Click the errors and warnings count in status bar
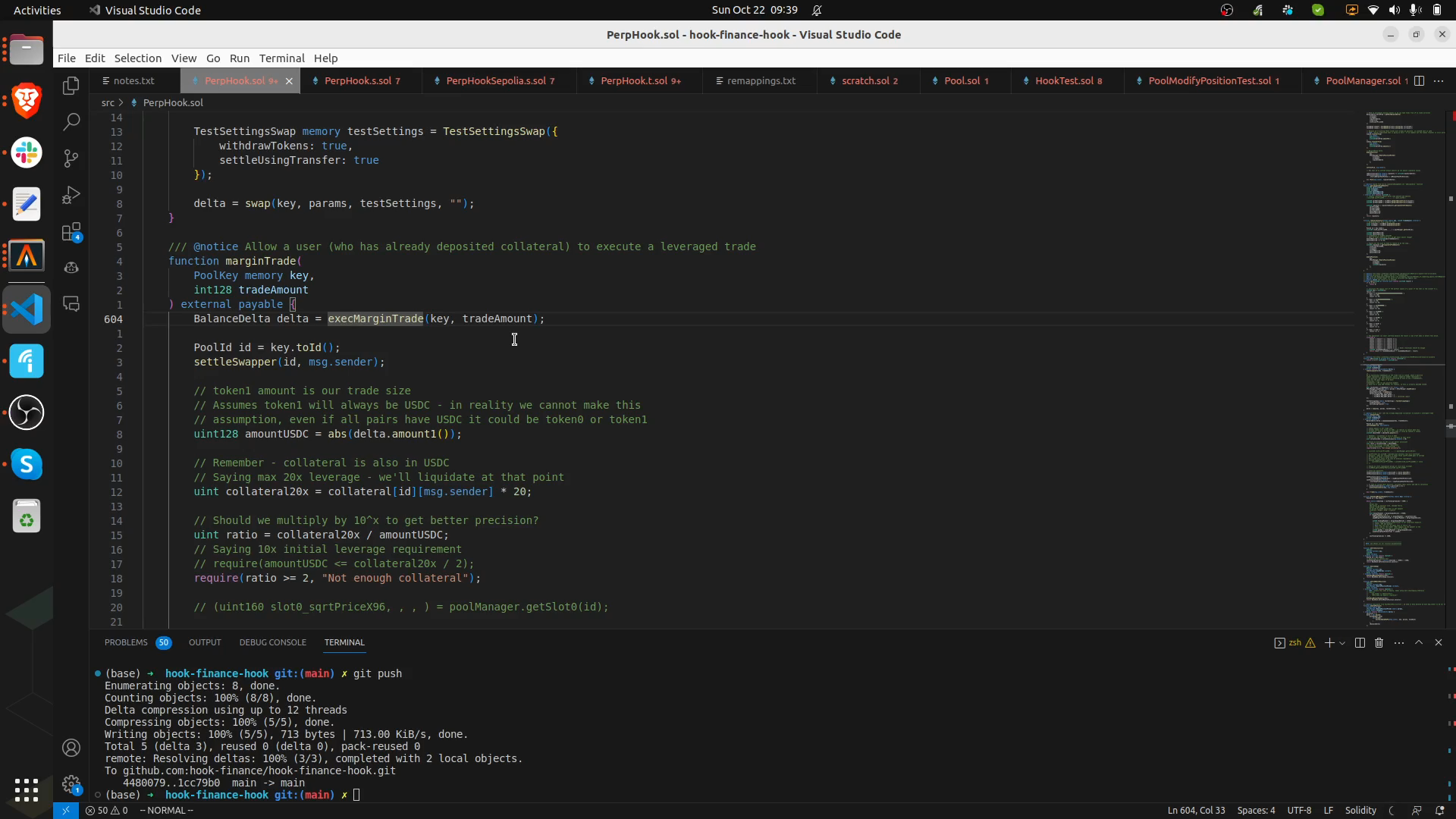 point(106,811)
